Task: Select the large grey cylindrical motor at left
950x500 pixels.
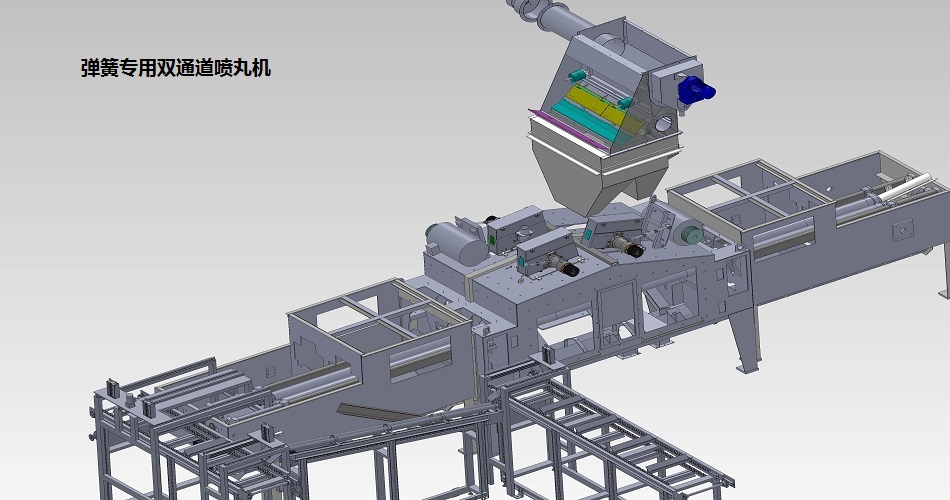Action: (457, 242)
